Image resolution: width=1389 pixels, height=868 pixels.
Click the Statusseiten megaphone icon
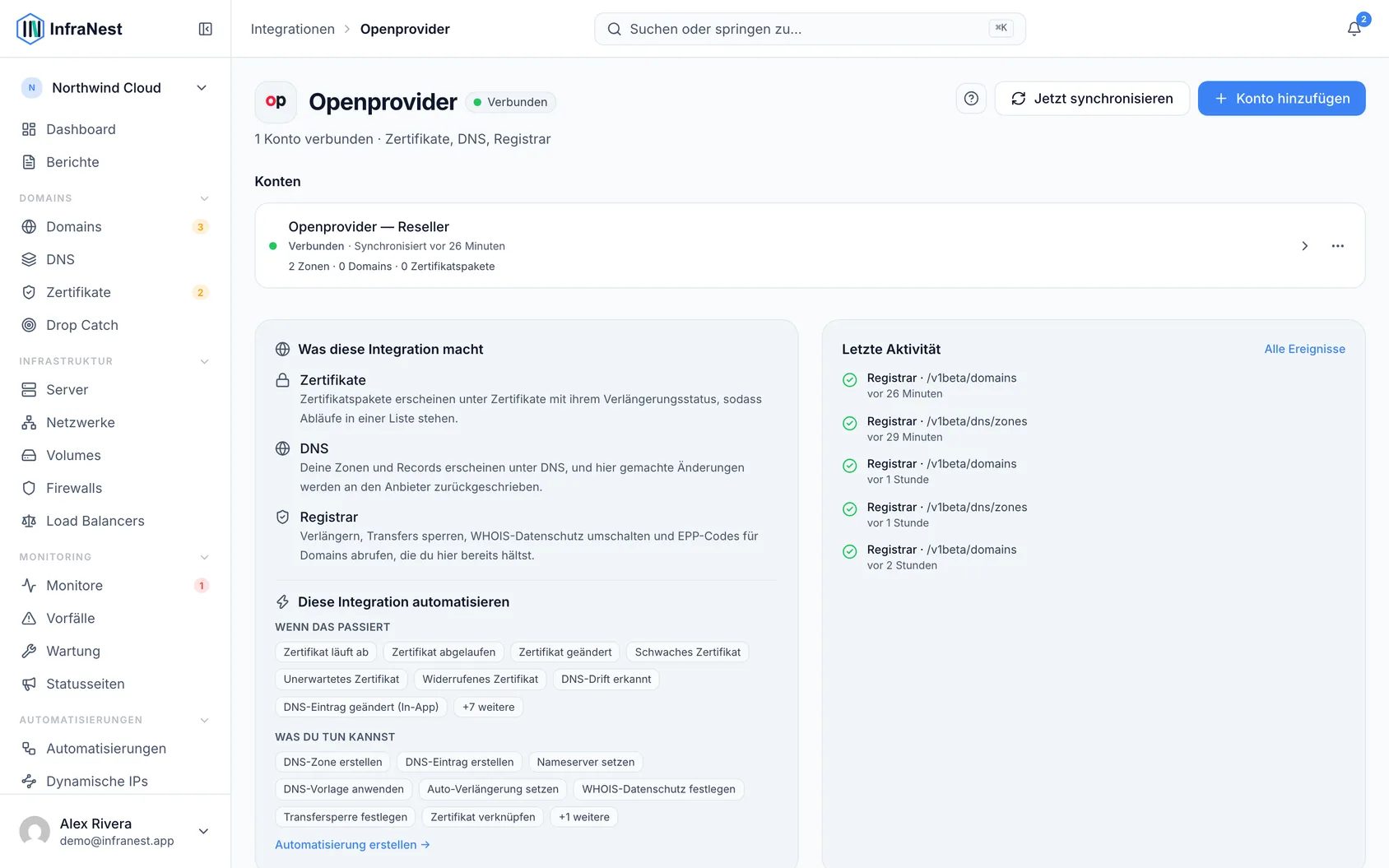[x=29, y=684]
